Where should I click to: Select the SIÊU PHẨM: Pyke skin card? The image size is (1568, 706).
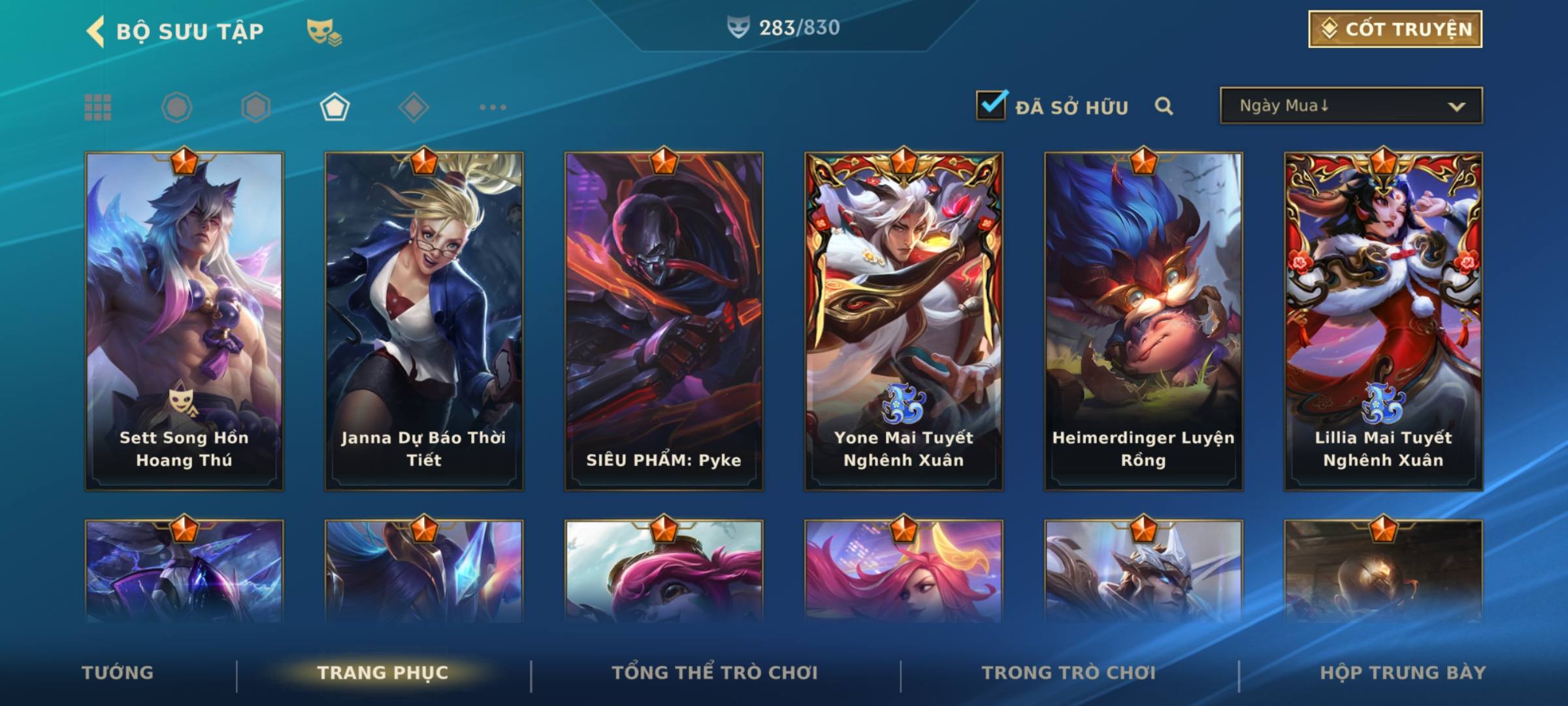click(x=664, y=321)
